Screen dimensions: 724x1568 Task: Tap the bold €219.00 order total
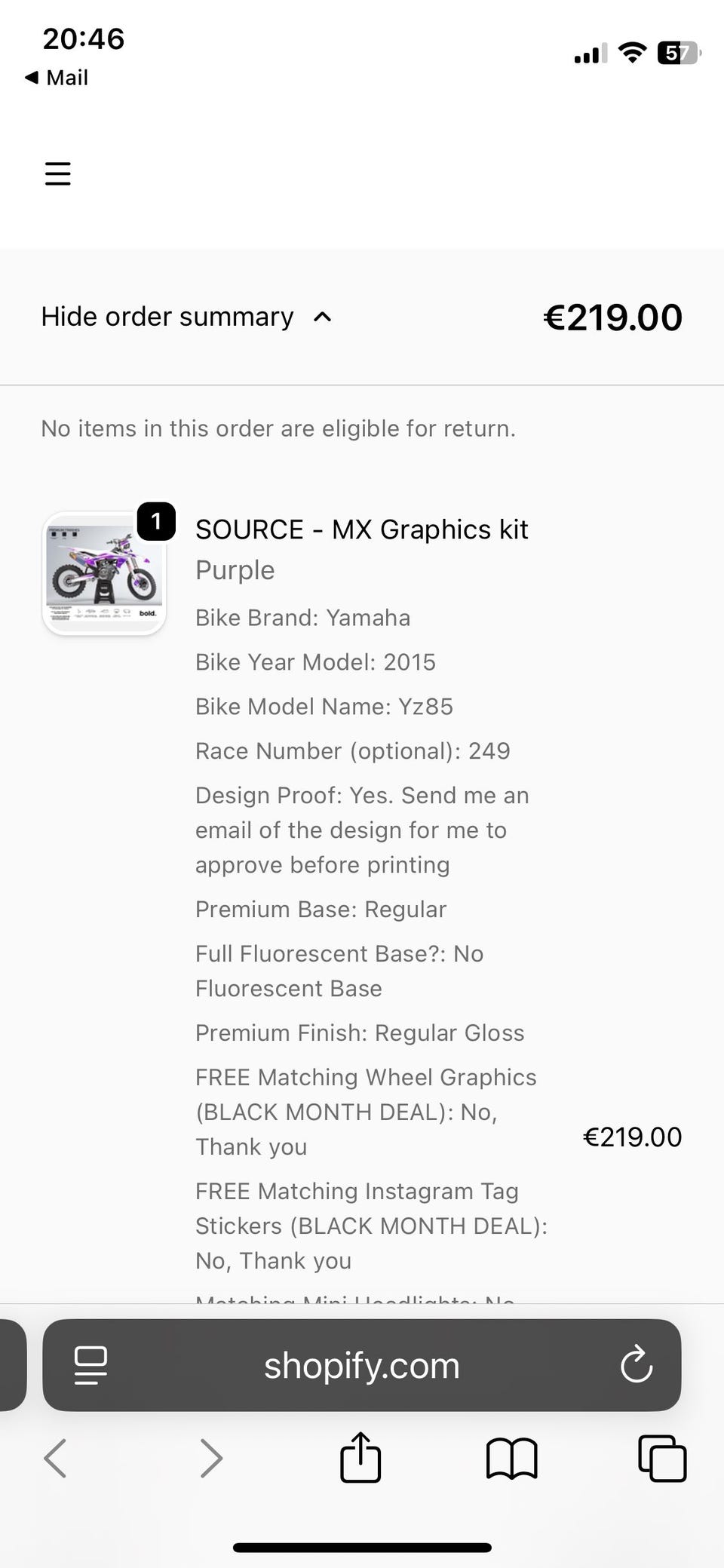[612, 318]
